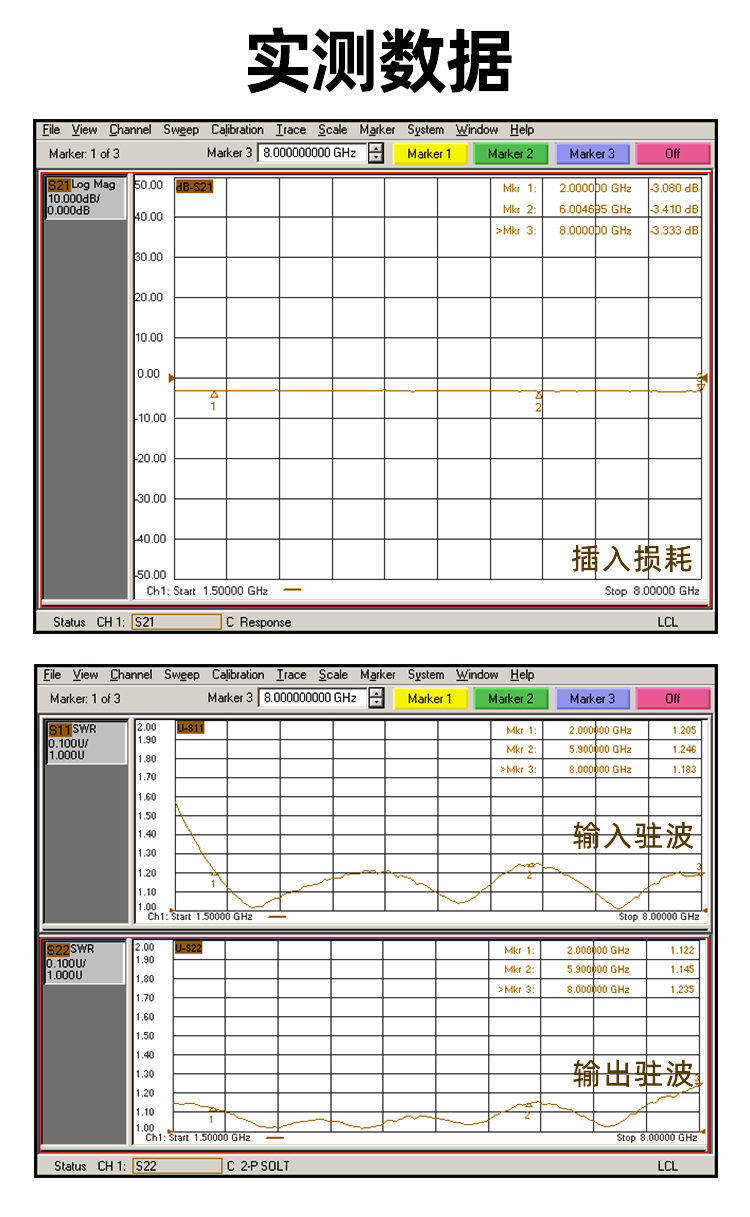750x1217 pixels.
Task: Open Marker menu in the lower SWR window
Action: [377, 675]
